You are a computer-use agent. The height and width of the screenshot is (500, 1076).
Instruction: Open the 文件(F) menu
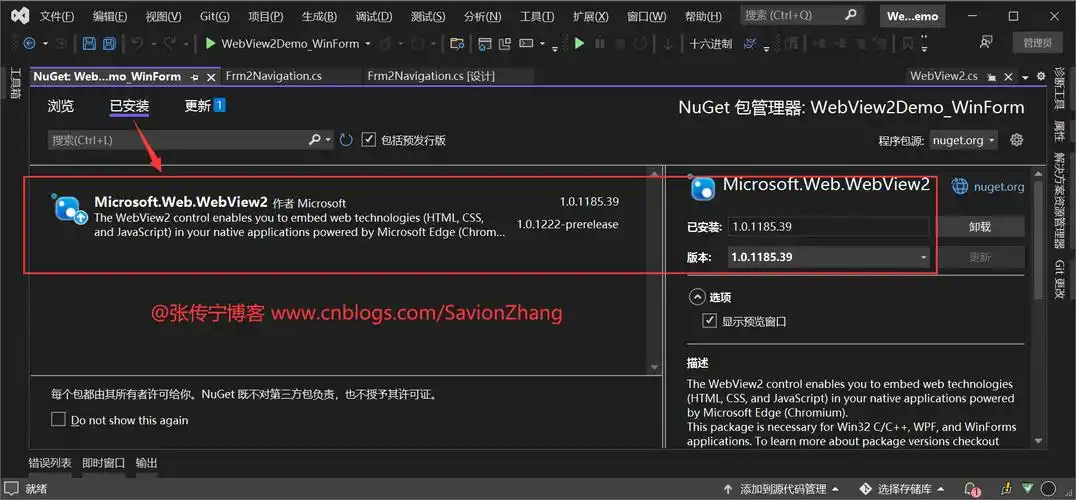[x=57, y=16]
